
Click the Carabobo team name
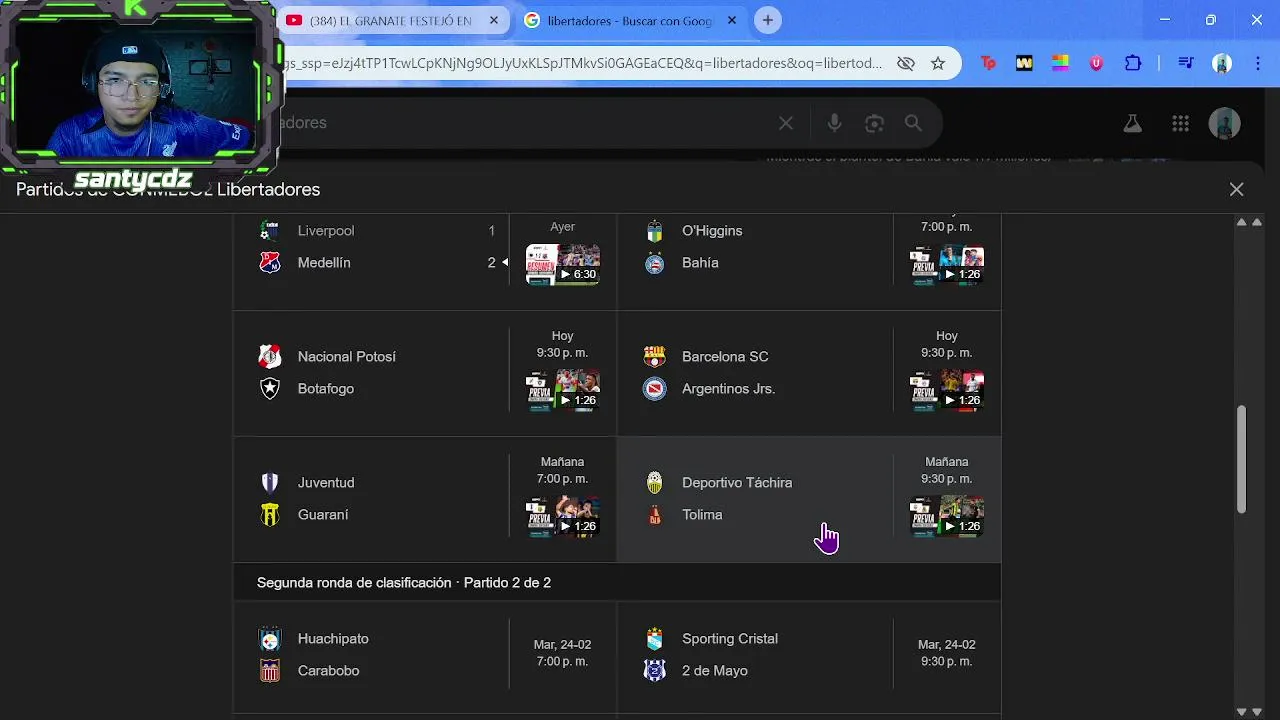[x=328, y=670]
